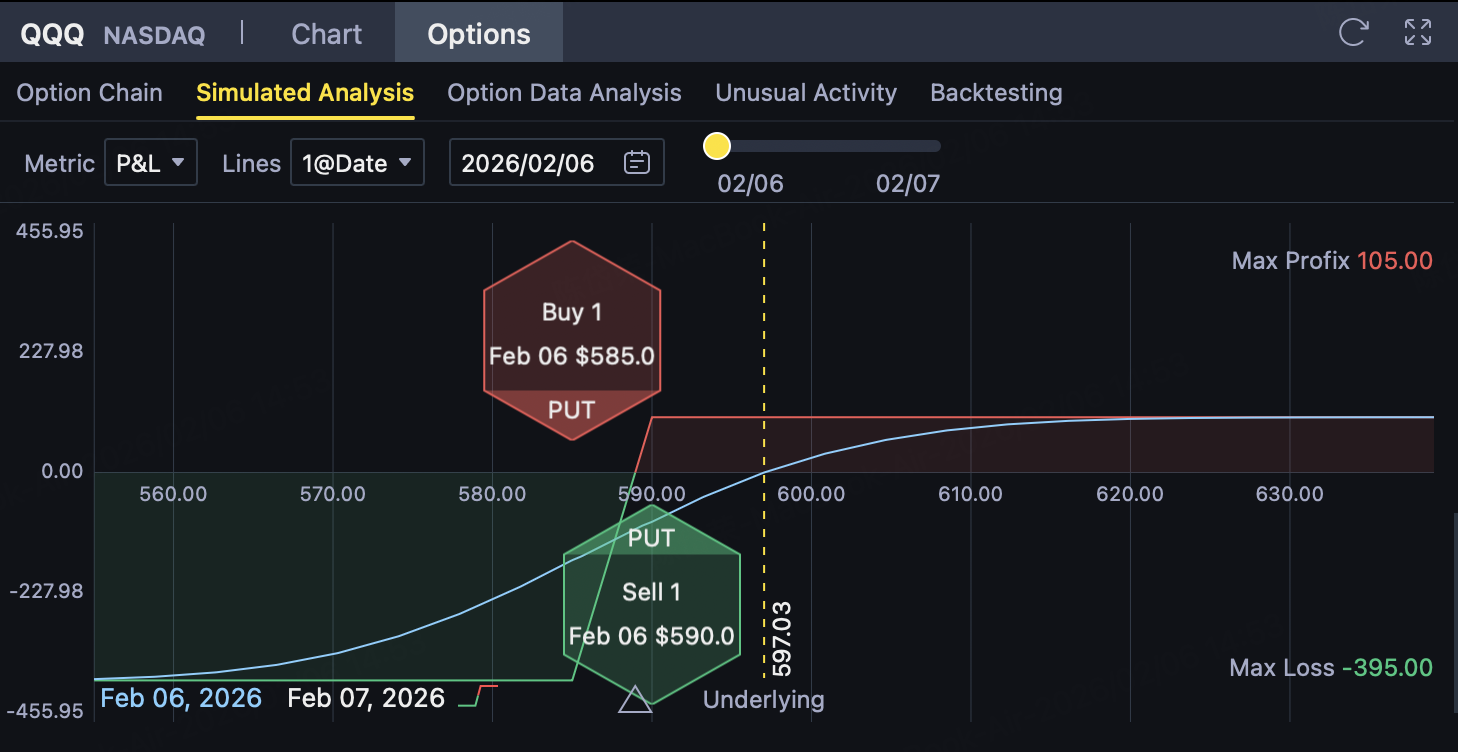Click the 2026/02/06 date field

click(x=528, y=163)
